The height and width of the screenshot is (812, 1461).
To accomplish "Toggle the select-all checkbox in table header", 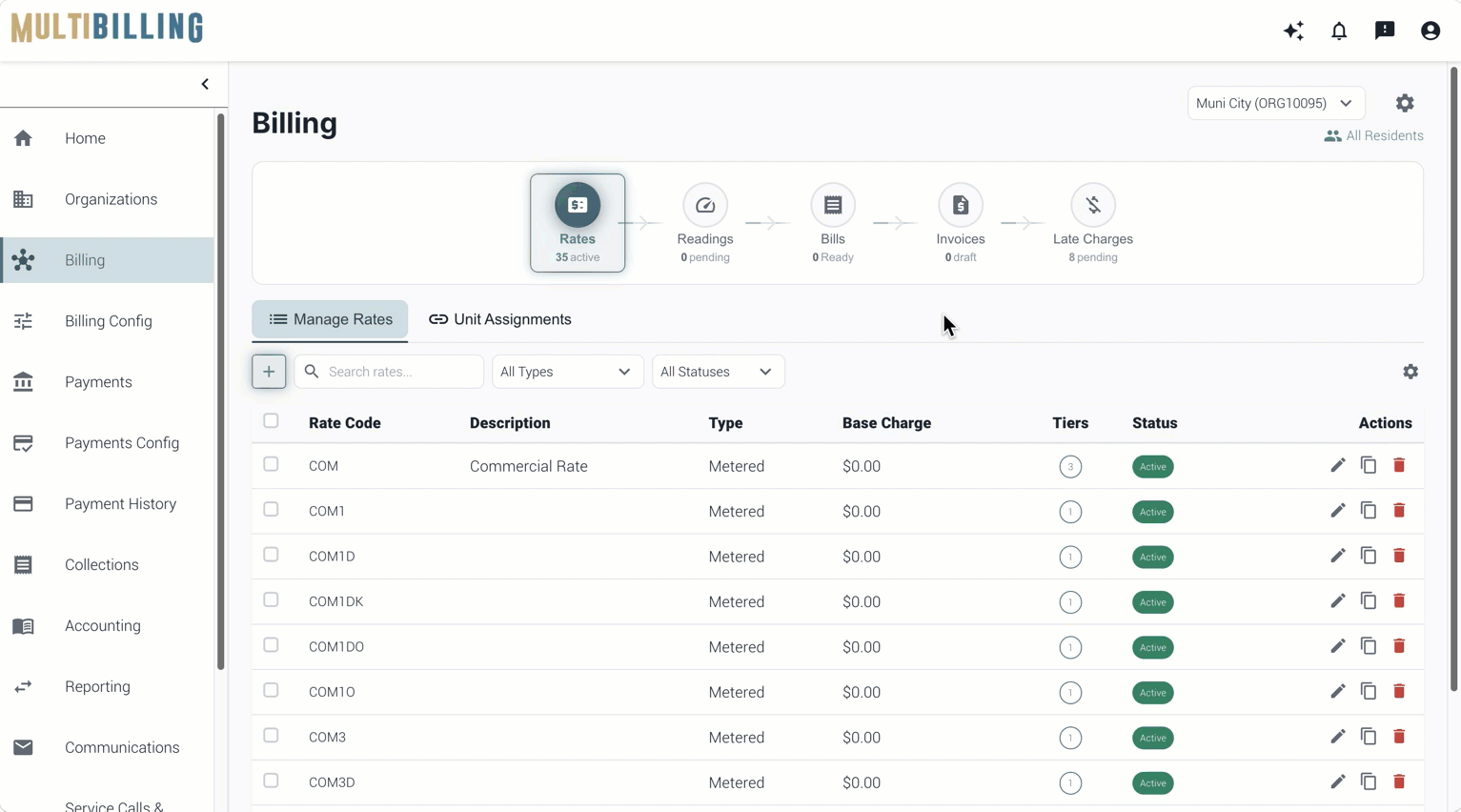I will (271, 421).
